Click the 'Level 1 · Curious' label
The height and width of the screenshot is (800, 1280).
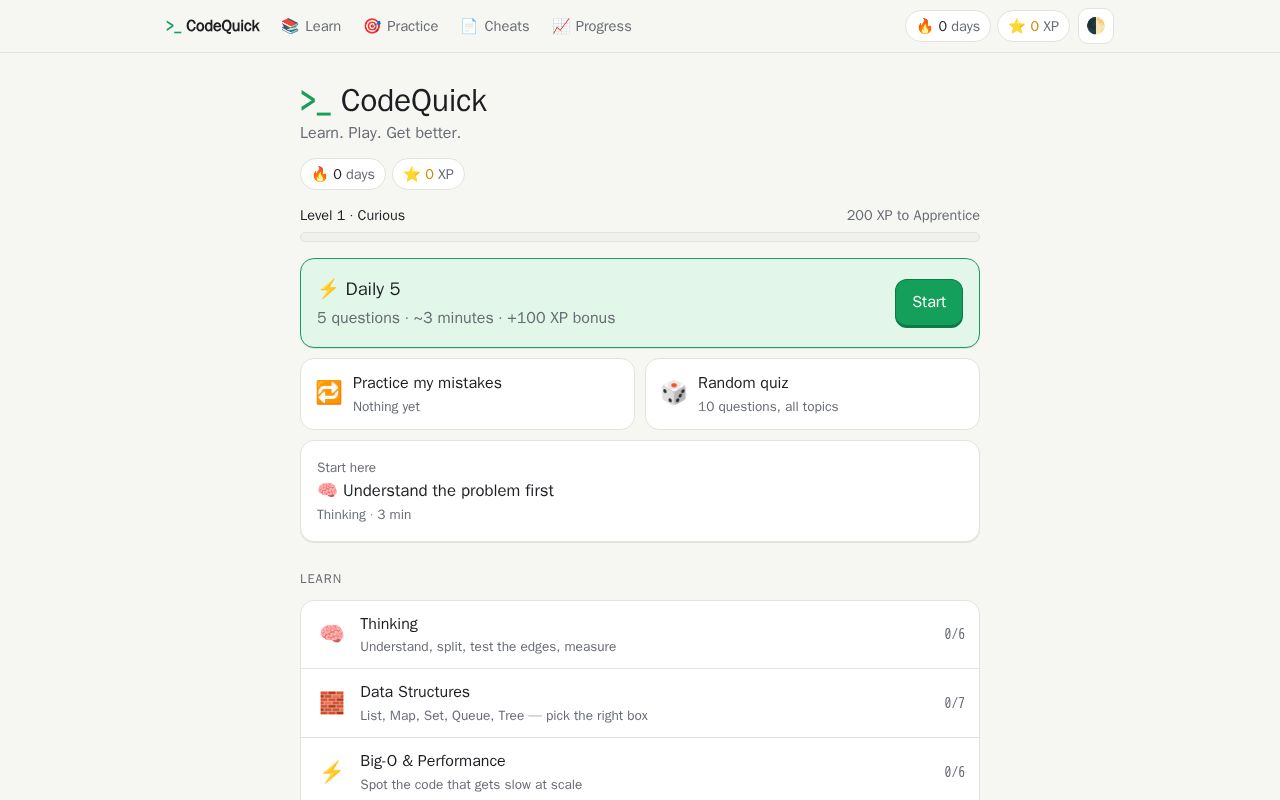pyautogui.click(x=352, y=215)
